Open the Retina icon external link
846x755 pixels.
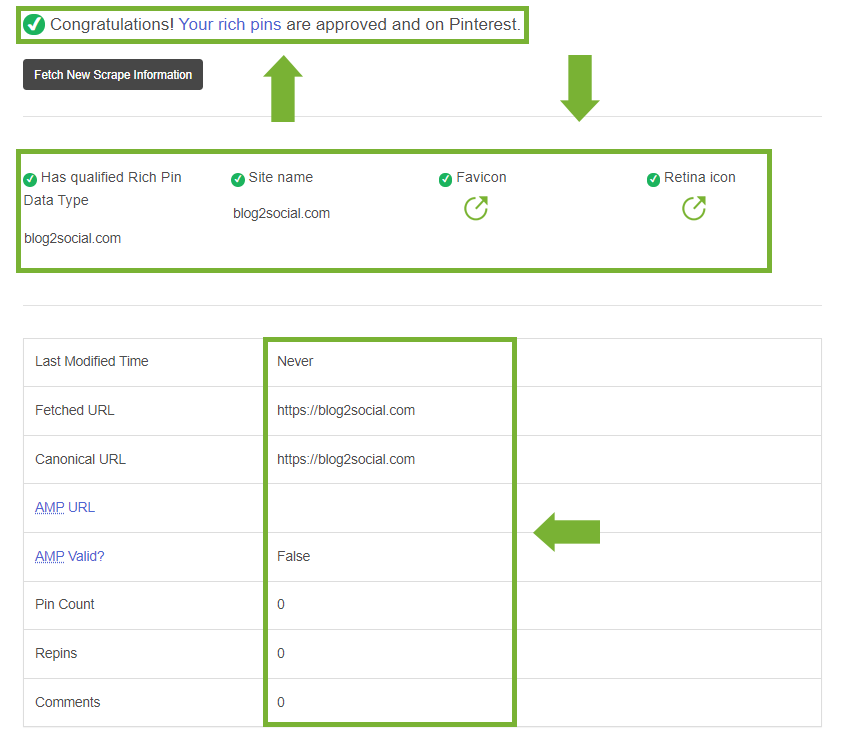(694, 208)
